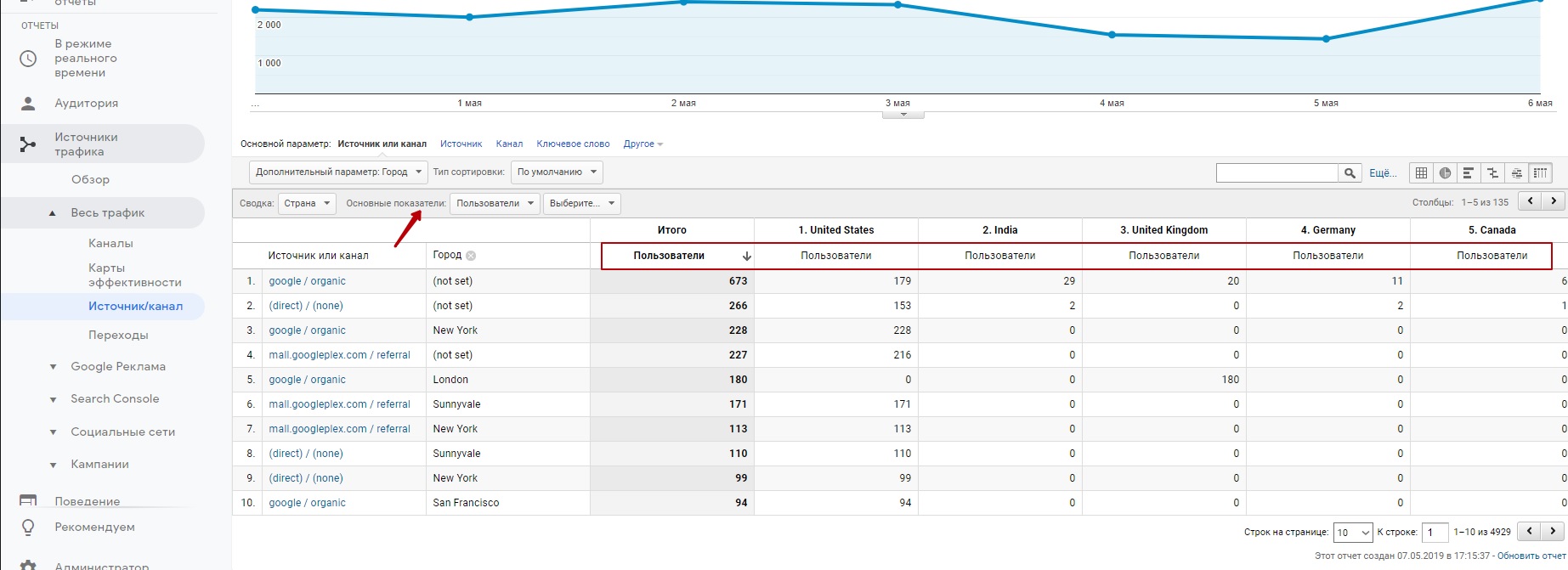The height and width of the screenshot is (570, 1568).
Task: Choose the comparison view icon
Action: [1492, 172]
